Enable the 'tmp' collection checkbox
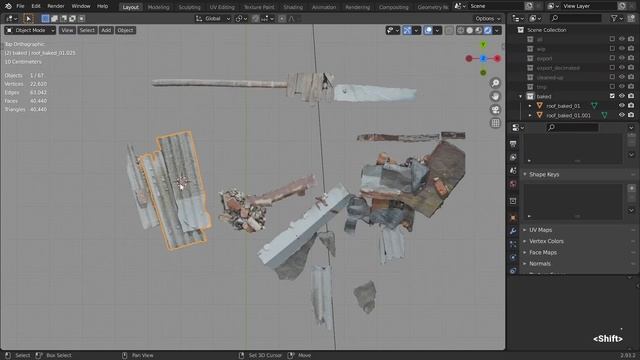This screenshot has width=640, height=360. click(612, 87)
